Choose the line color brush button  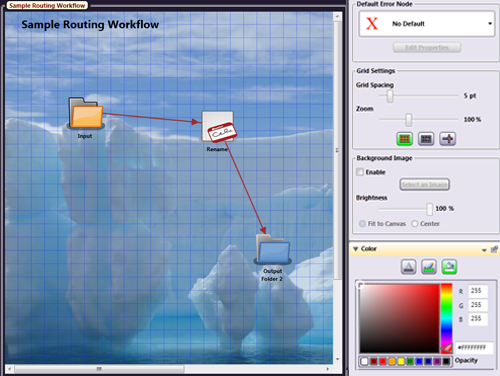click(429, 267)
